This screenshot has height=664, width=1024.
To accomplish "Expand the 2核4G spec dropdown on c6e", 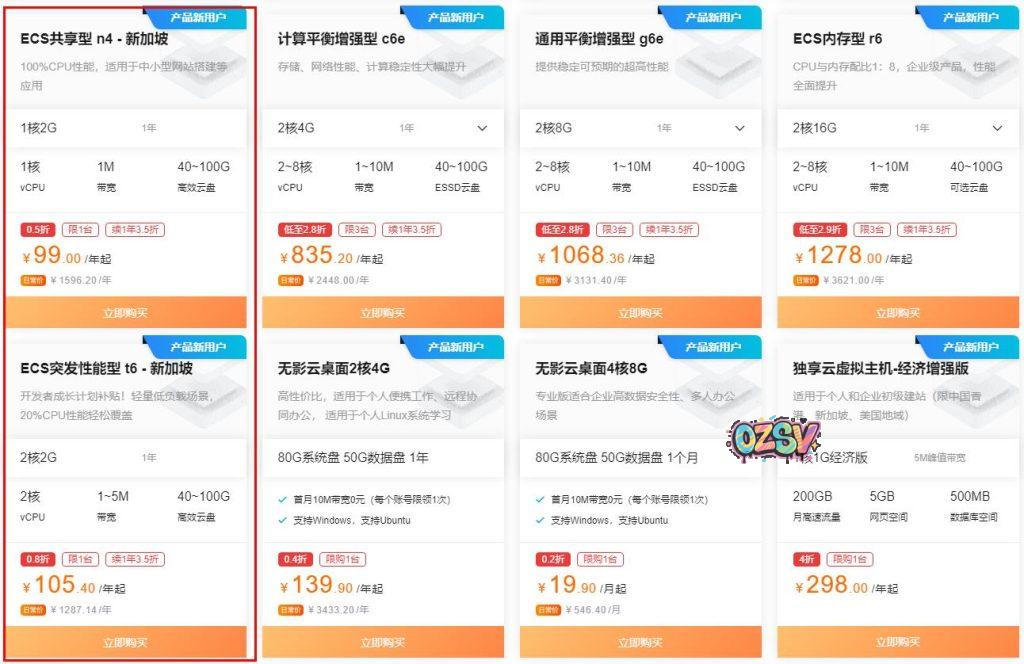I will [482, 128].
